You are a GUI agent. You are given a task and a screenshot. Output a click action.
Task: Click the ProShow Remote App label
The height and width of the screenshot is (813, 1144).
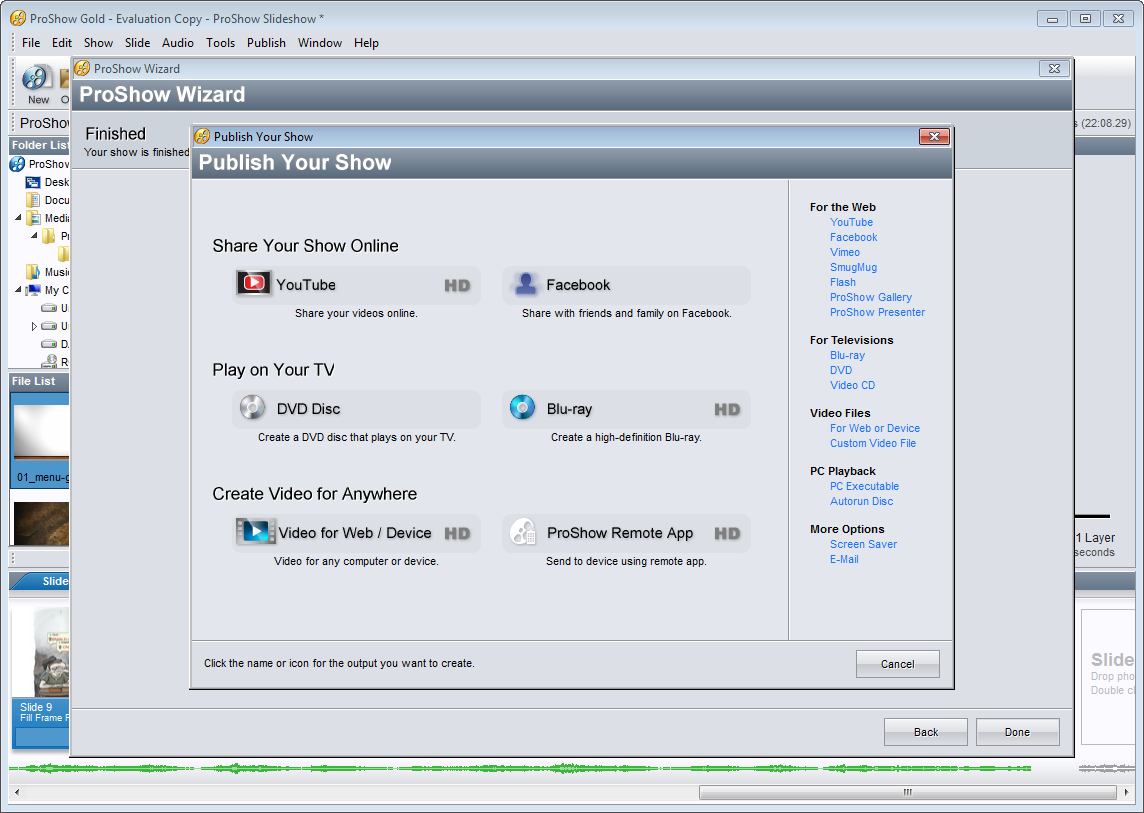tap(620, 533)
